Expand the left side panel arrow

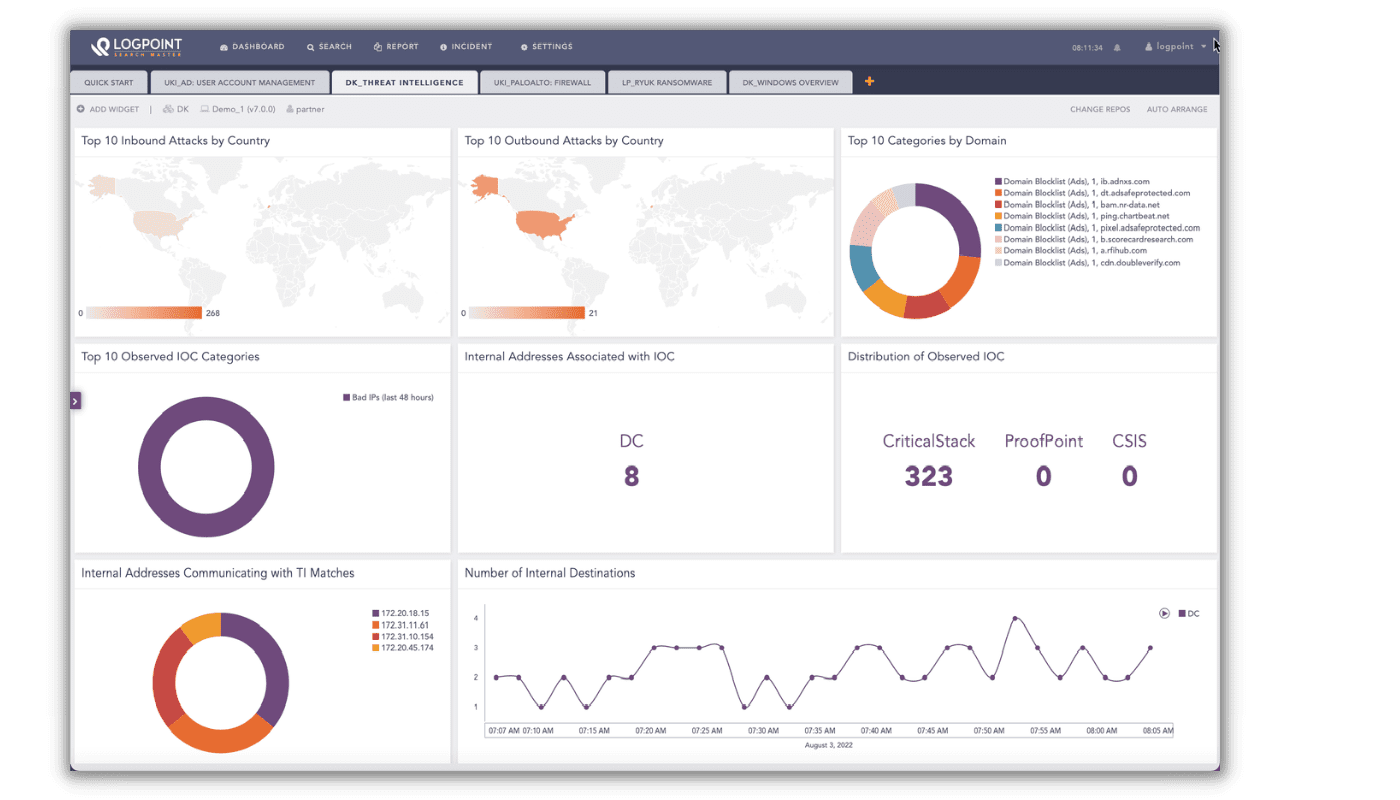tap(75, 401)
